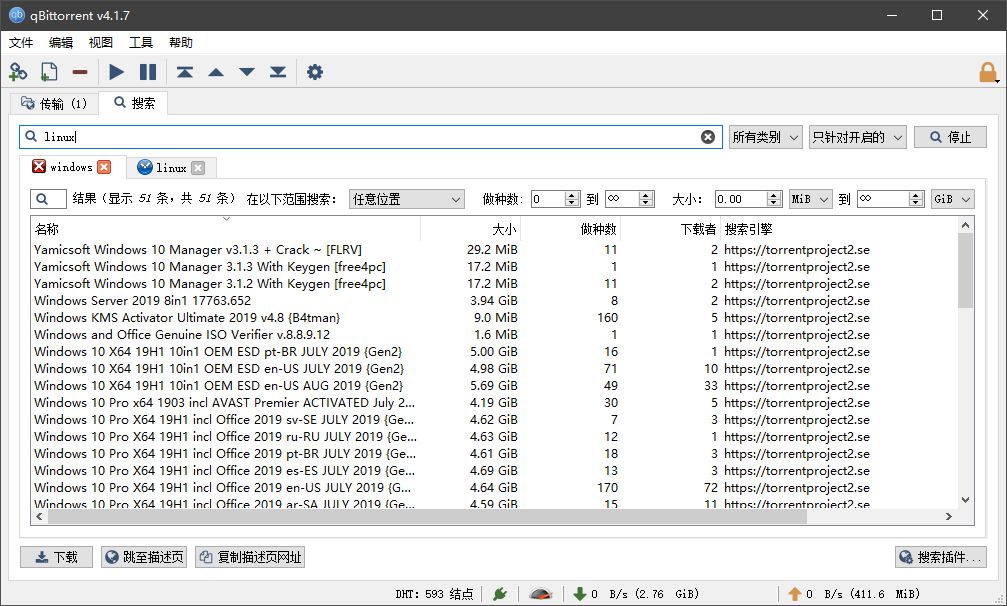This screenshot has height=606, width=1007.
Task: Select the Windows Server 2019 8in1 result
Action: coord(142,301)
